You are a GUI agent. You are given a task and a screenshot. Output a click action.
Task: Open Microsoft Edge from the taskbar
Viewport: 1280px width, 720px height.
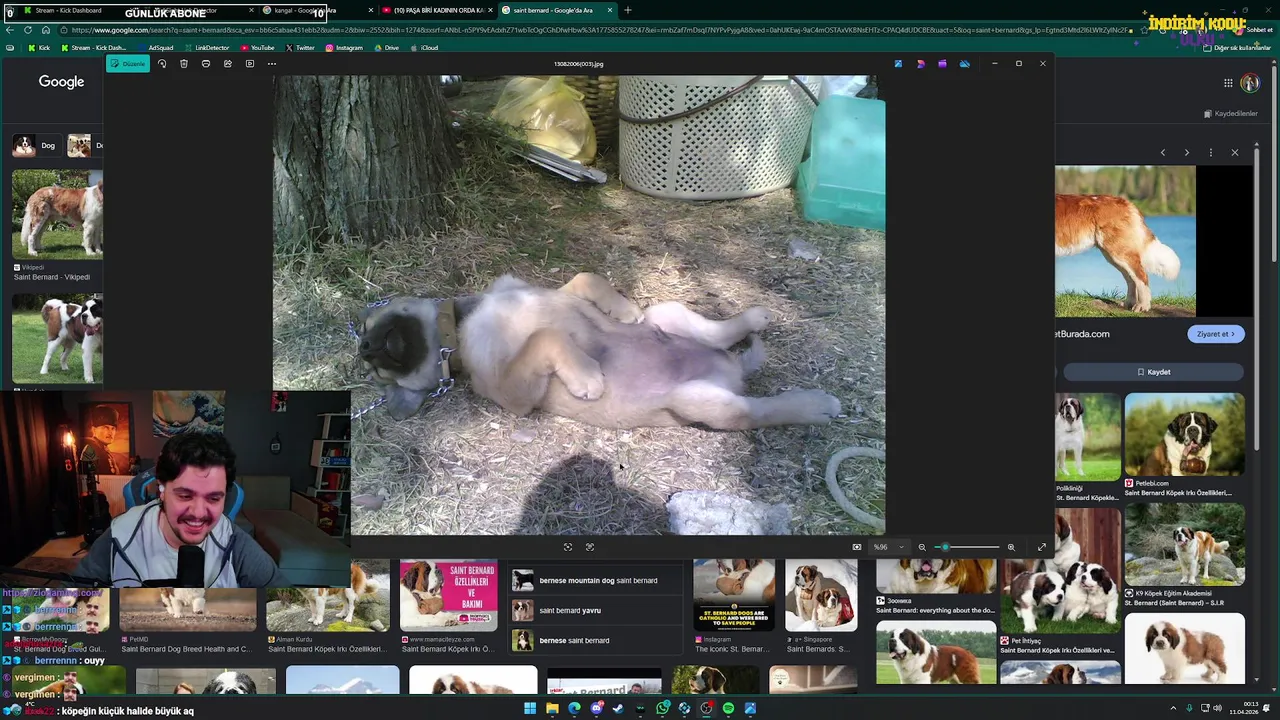pos(574,709)
